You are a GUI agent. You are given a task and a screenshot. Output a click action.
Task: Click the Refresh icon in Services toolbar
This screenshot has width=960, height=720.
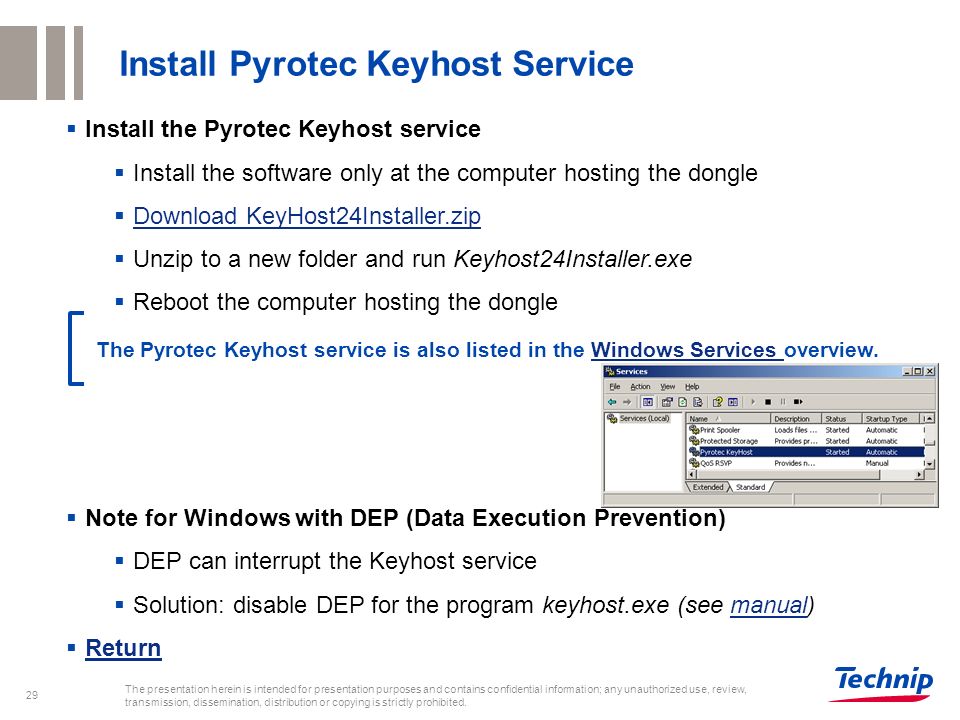point(682,402)
